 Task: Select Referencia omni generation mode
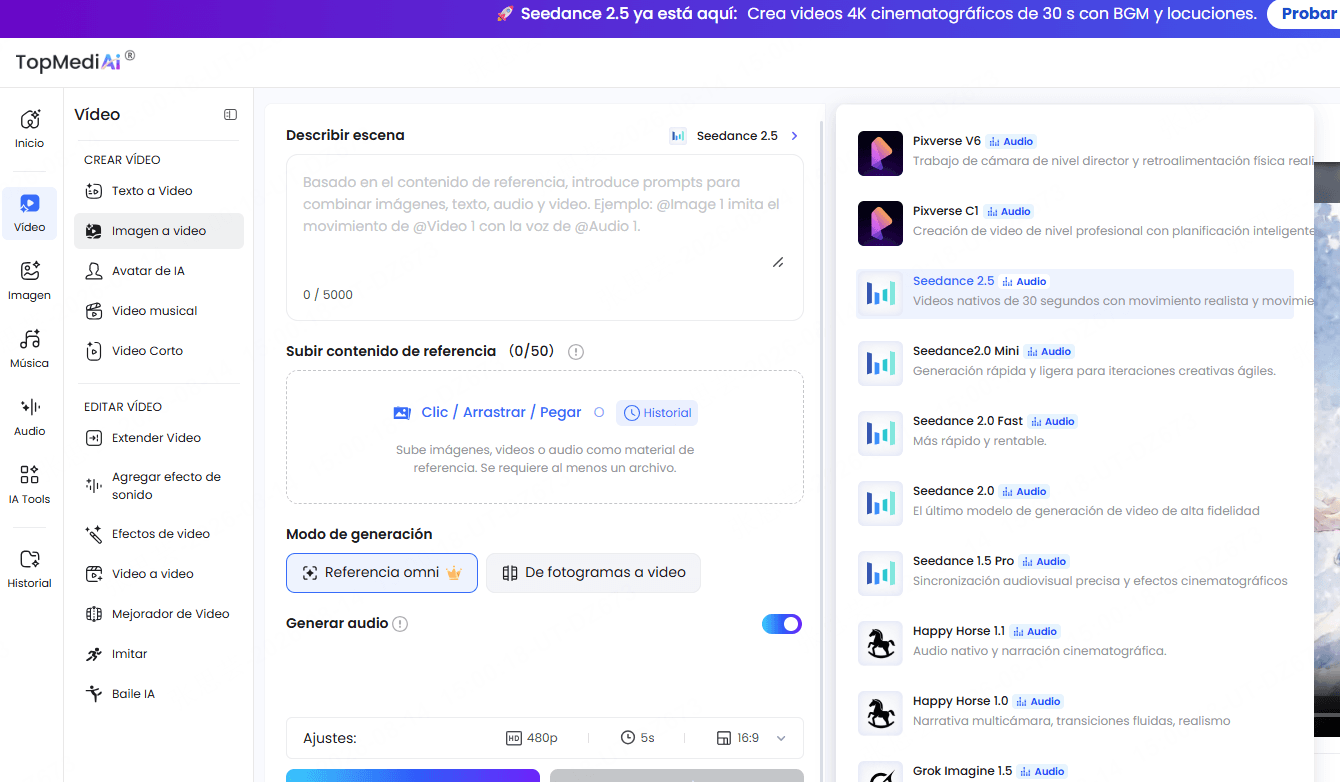click(x=382, y=573)
